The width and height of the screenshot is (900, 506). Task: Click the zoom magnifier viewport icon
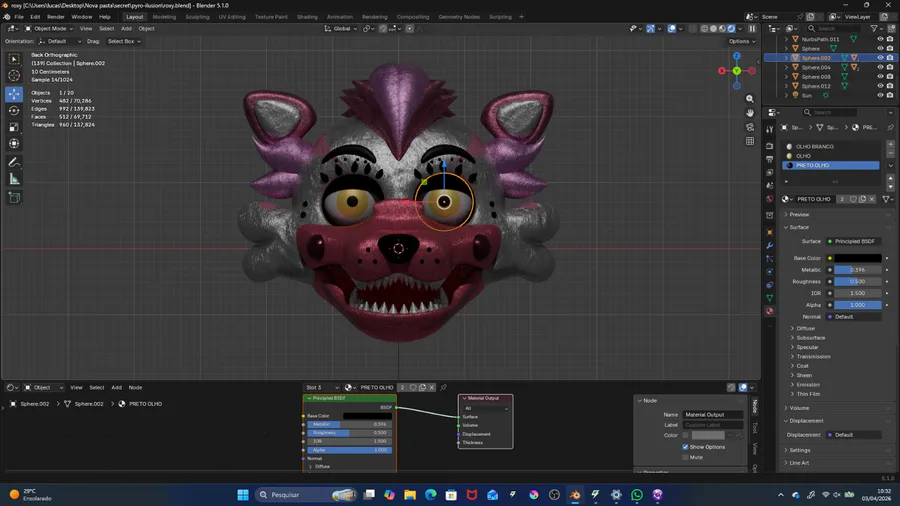coord(750,99)
